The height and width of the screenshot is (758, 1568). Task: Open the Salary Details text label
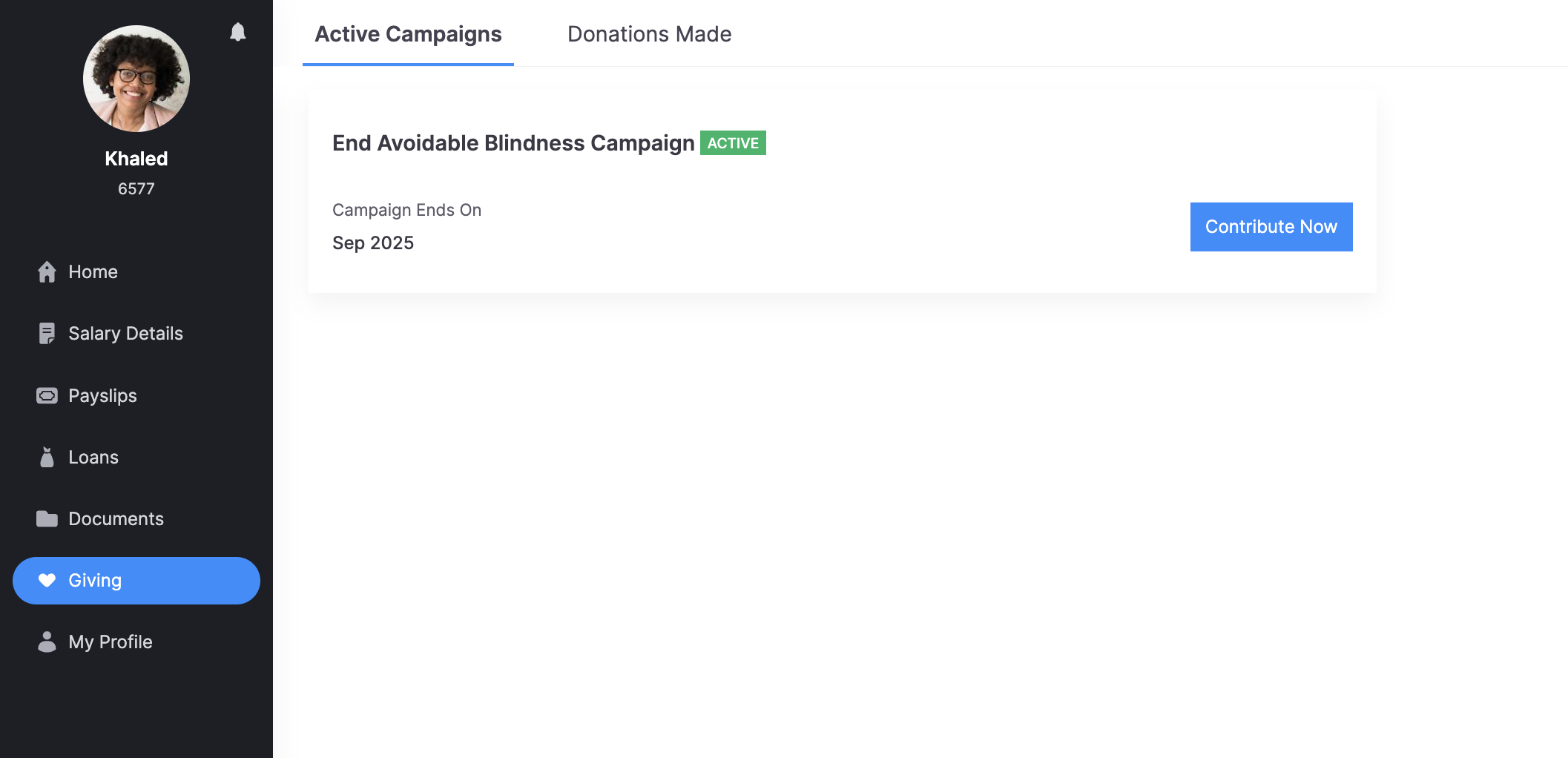[125, 334]
